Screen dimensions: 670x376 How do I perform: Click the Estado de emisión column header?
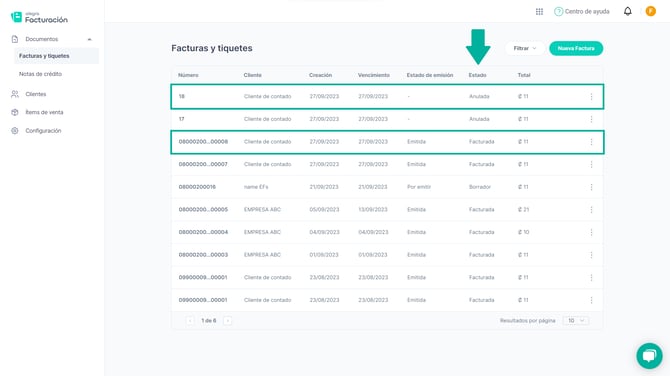click(430, 75)
